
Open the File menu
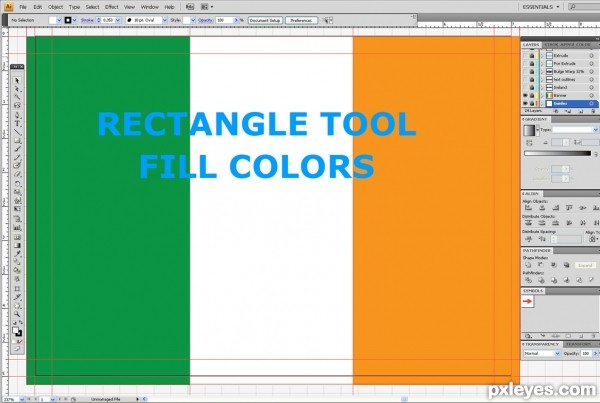point(23,7)
